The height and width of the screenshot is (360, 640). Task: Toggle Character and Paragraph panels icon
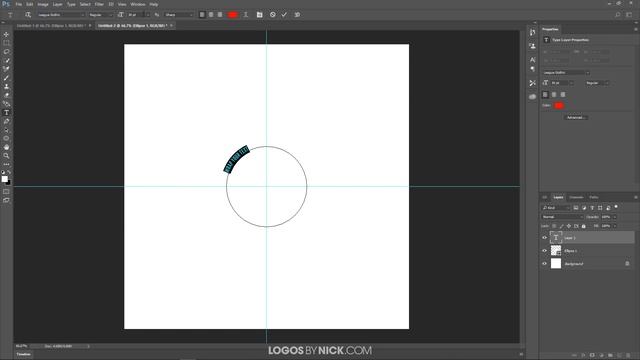260,15
